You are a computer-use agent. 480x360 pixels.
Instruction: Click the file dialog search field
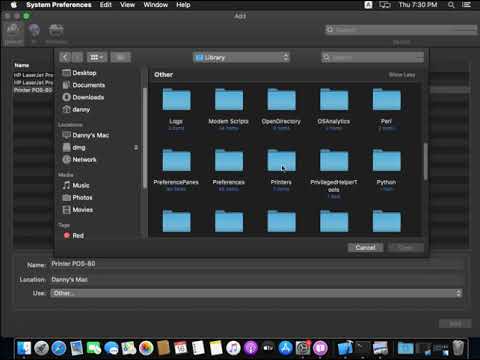point(373,57)
